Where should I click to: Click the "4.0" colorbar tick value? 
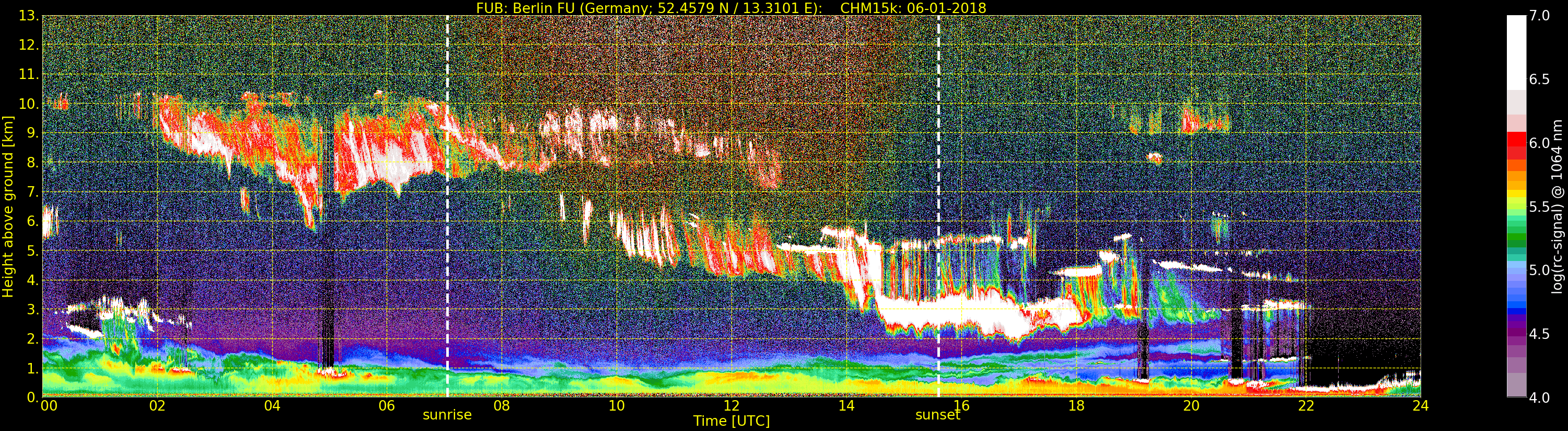[1539, 398]
